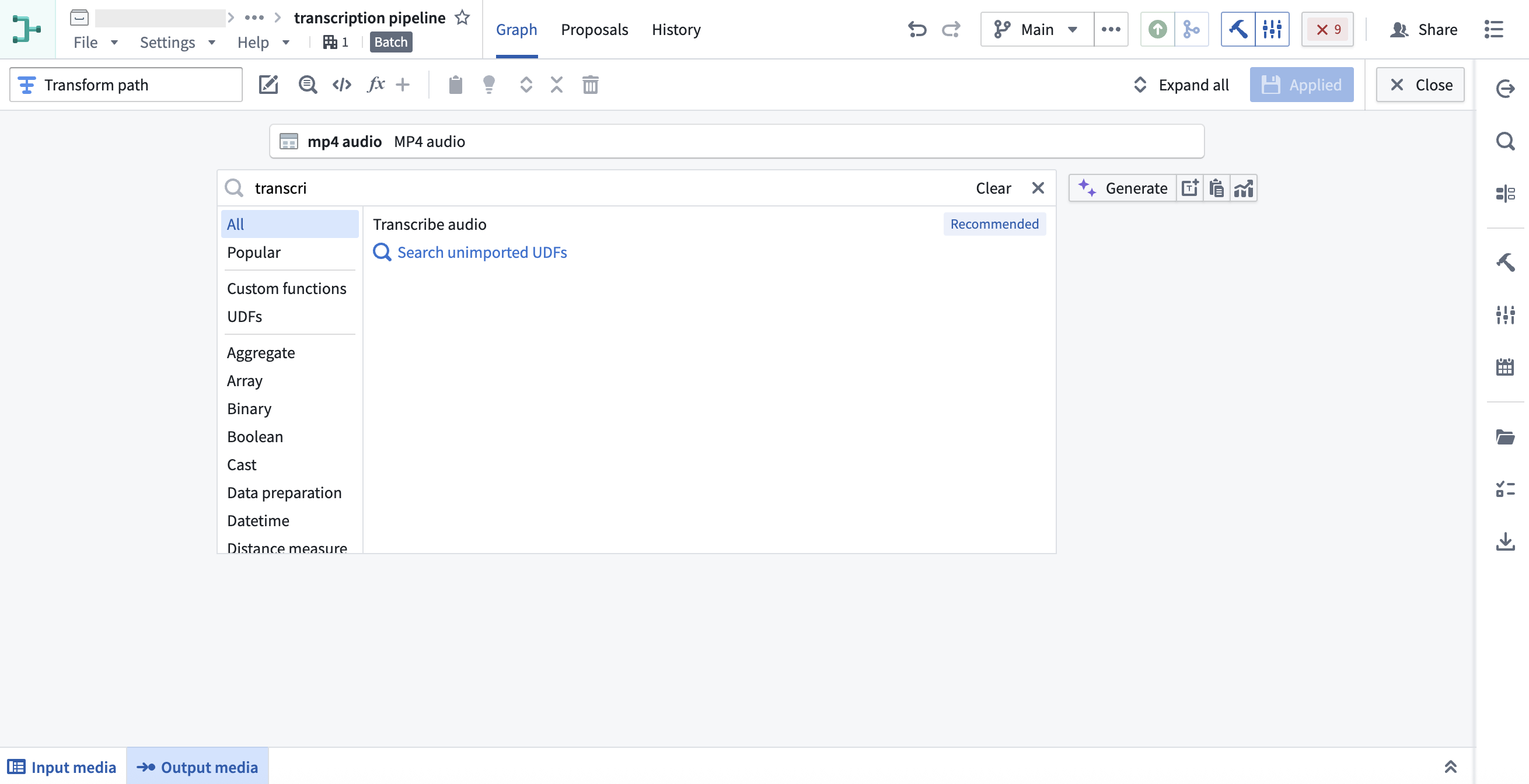Click Search unimported UDFs link
This screenshot has height=784, width=1529.
[470, 252]
